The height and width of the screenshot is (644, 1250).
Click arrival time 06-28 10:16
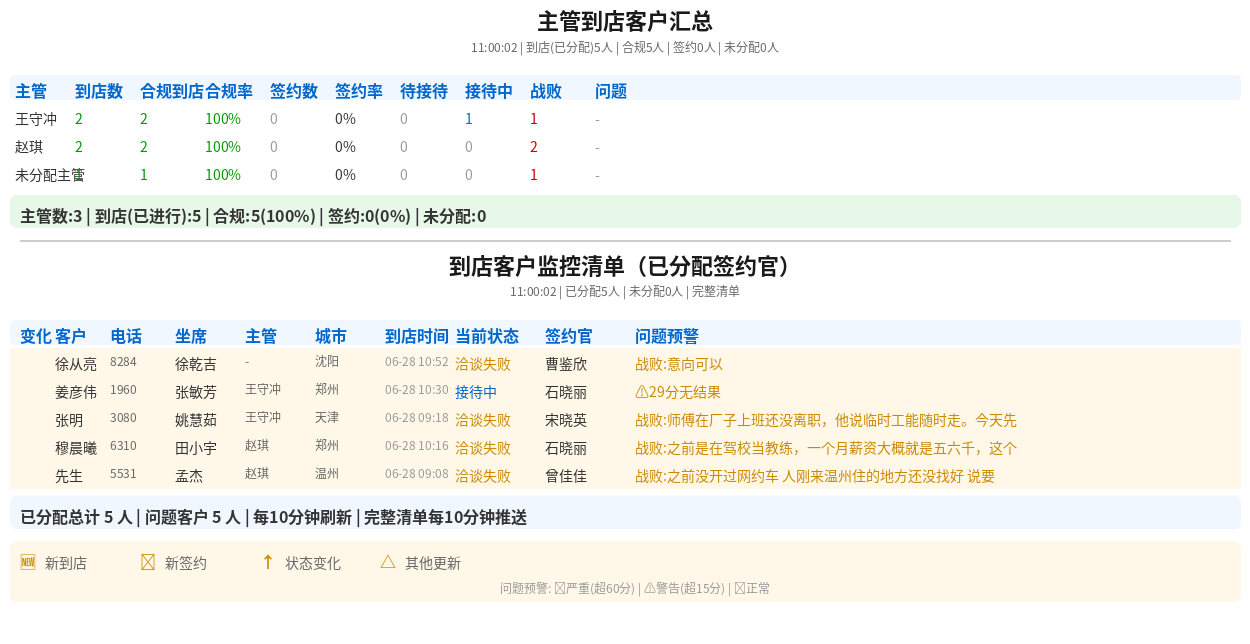click(417, 445)
